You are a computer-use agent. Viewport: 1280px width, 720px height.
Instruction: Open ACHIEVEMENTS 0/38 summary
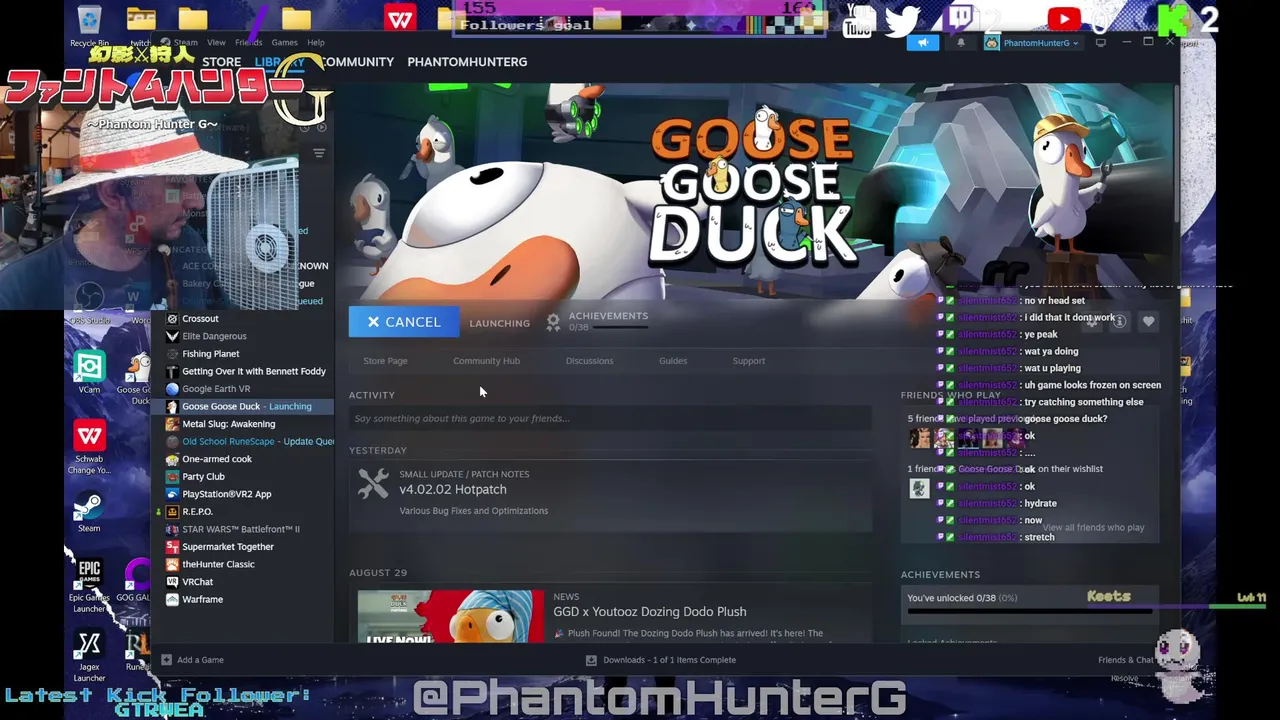[x=608, y=321]
